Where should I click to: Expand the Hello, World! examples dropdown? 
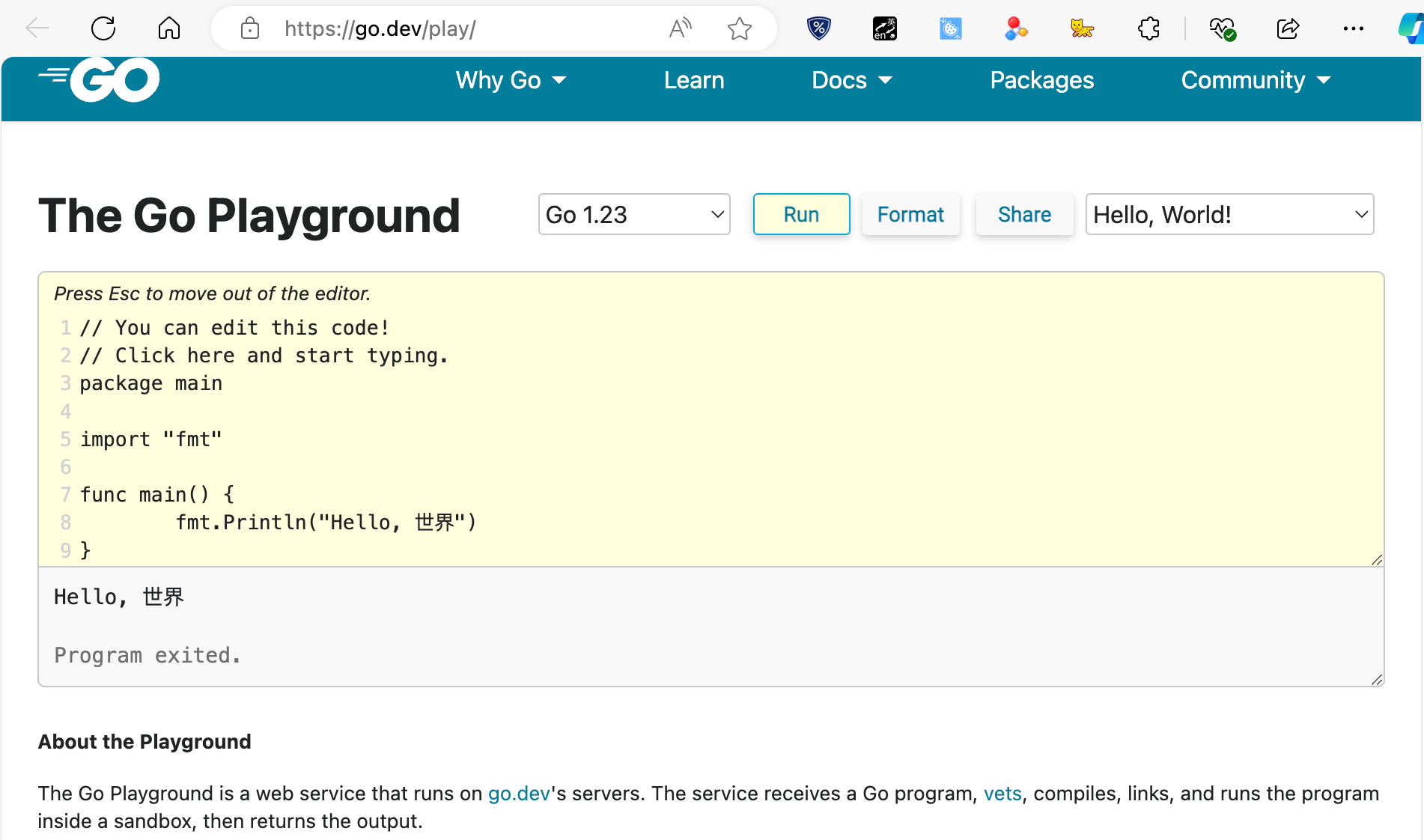1229,215
